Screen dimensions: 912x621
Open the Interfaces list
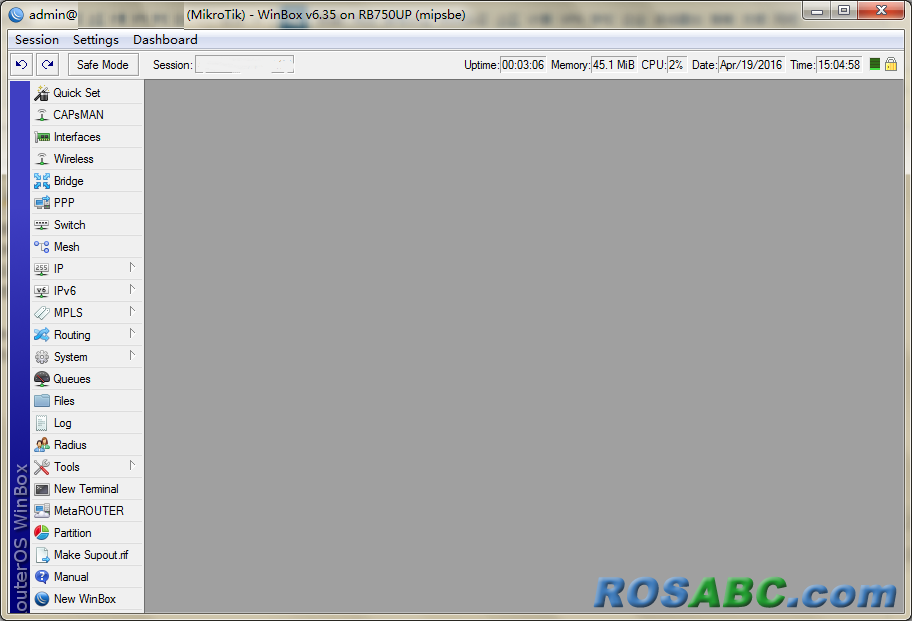86,137
